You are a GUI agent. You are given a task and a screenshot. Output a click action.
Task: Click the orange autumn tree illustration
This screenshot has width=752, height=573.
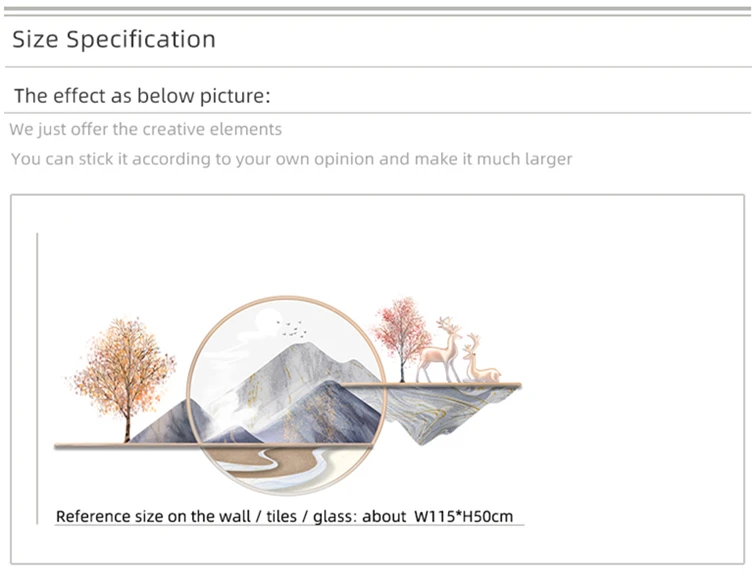point(122,376)
